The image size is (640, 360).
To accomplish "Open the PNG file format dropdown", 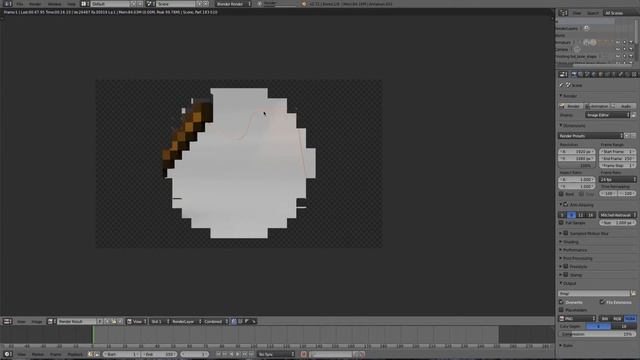I will pos(577,319).
